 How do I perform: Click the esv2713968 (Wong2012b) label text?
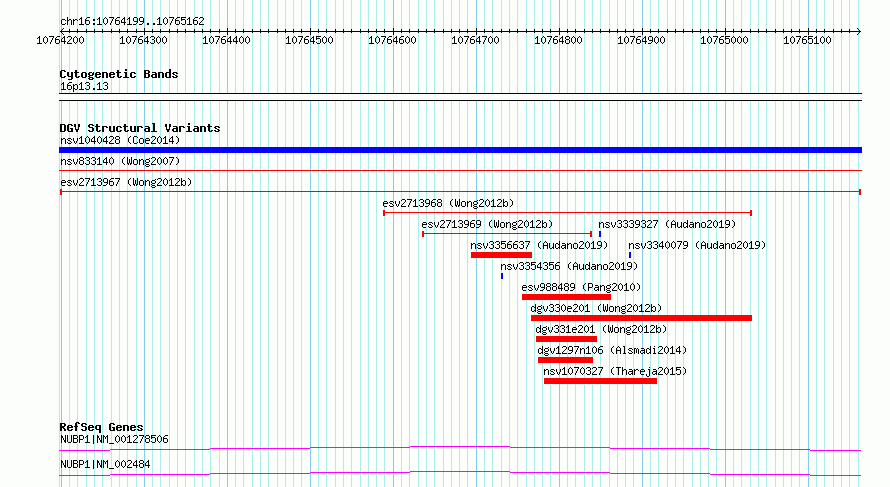point(448,203)
